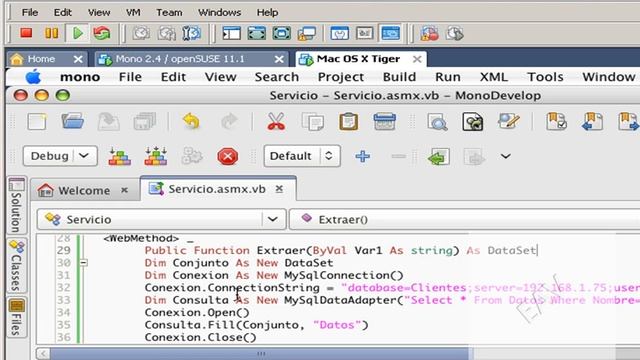Click the Conexion.Open() line

[x=197, y=313]
